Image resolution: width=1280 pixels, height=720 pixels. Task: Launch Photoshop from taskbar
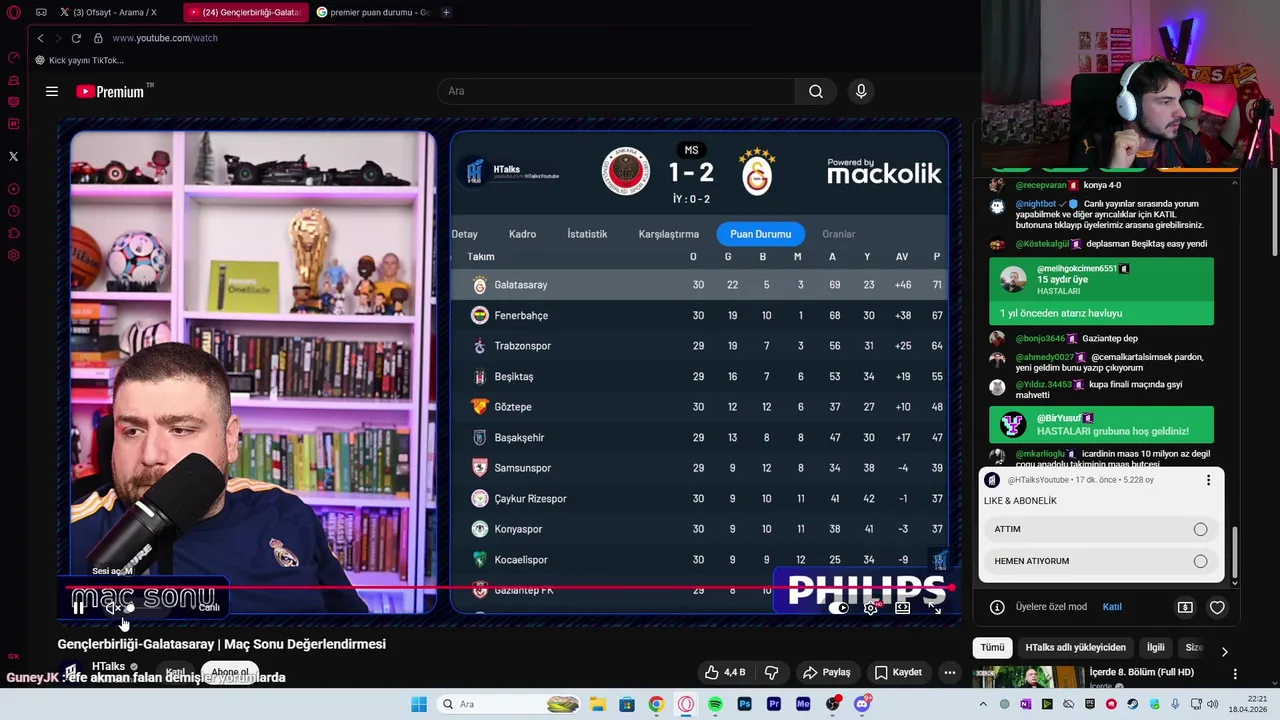(x=744, y=704)
